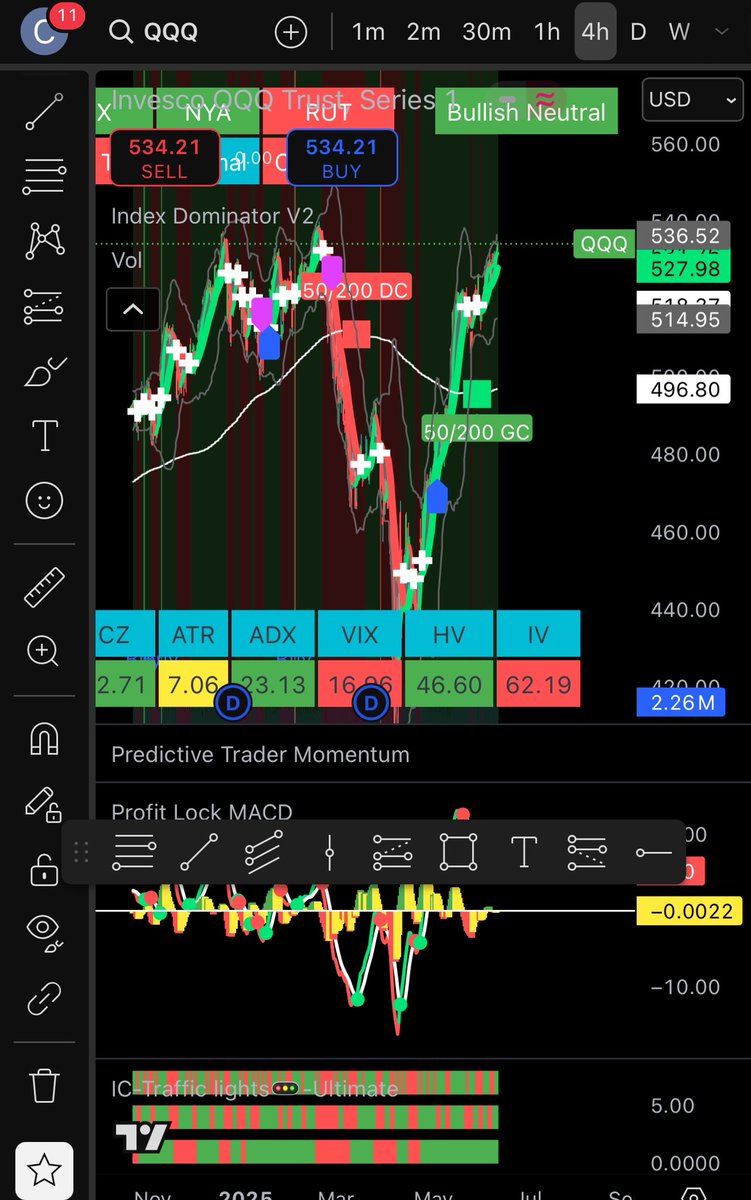Tap the SELL 534.21 button

coord(164,158)
